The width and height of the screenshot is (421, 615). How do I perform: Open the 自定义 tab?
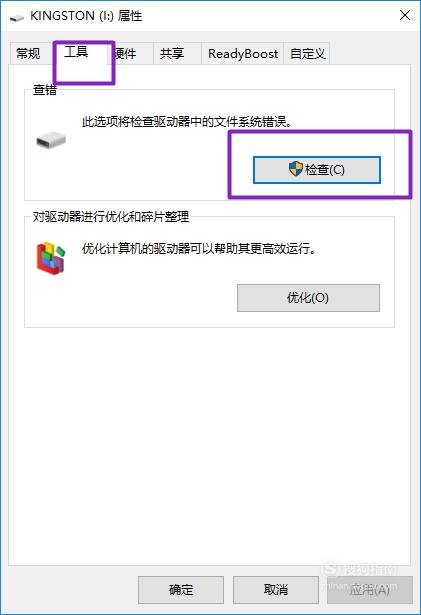click(x=308, y=53)
